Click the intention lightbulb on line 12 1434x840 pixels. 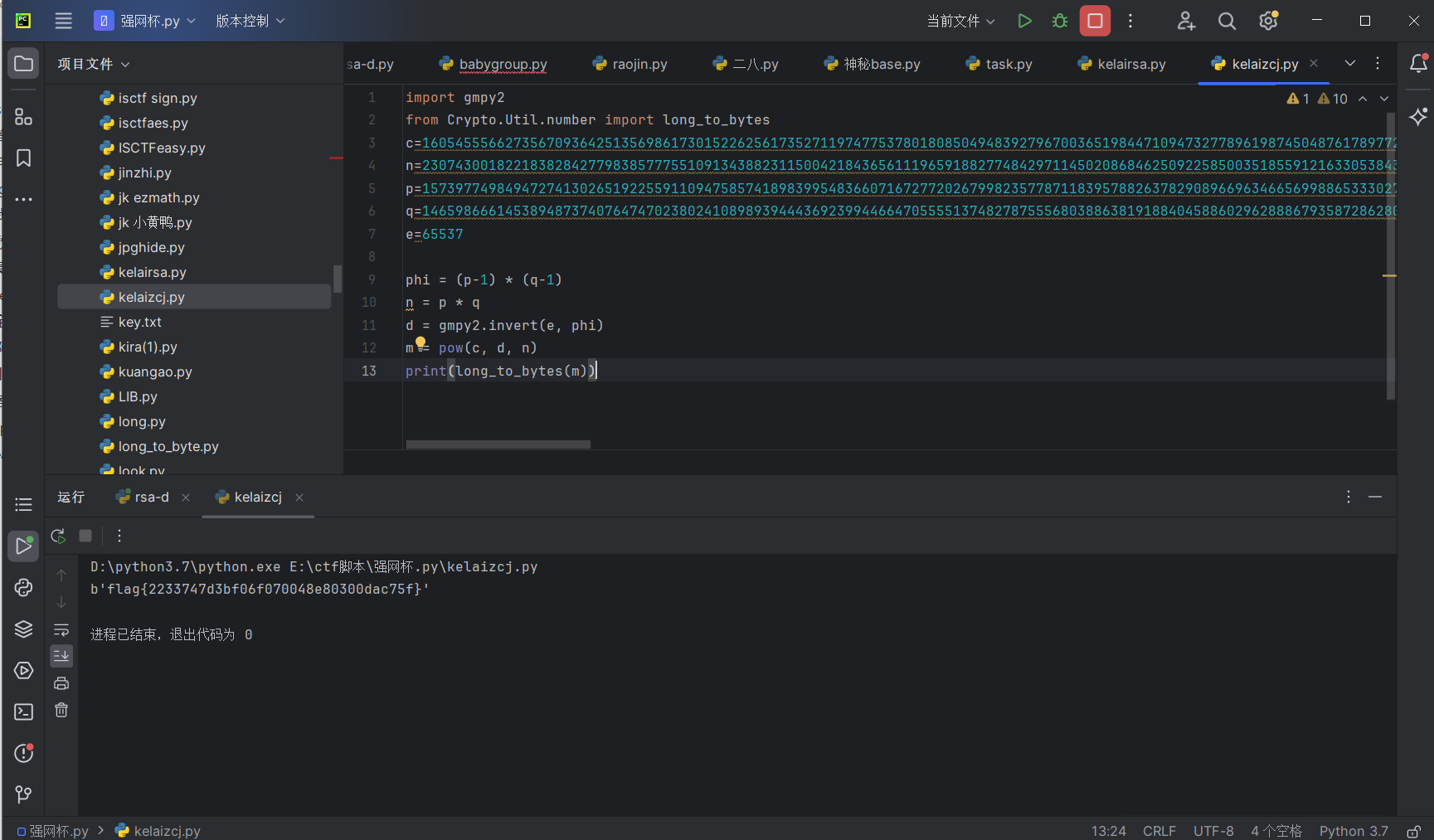pos(420,342)
